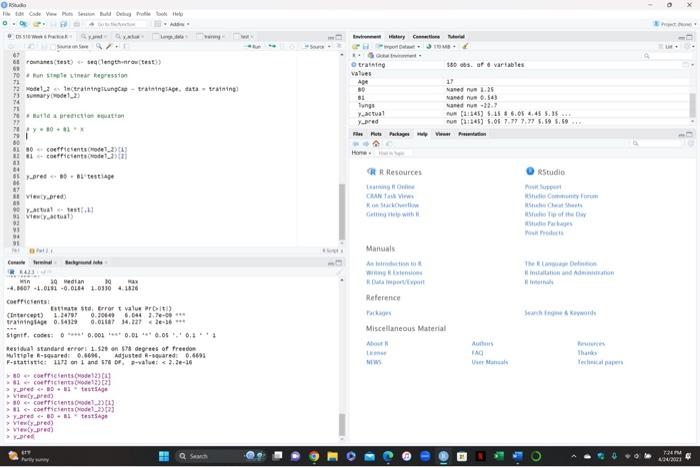Click the console vertical scrollbar
This screenshot has width=700, height=468.
[x=342, y=424]
